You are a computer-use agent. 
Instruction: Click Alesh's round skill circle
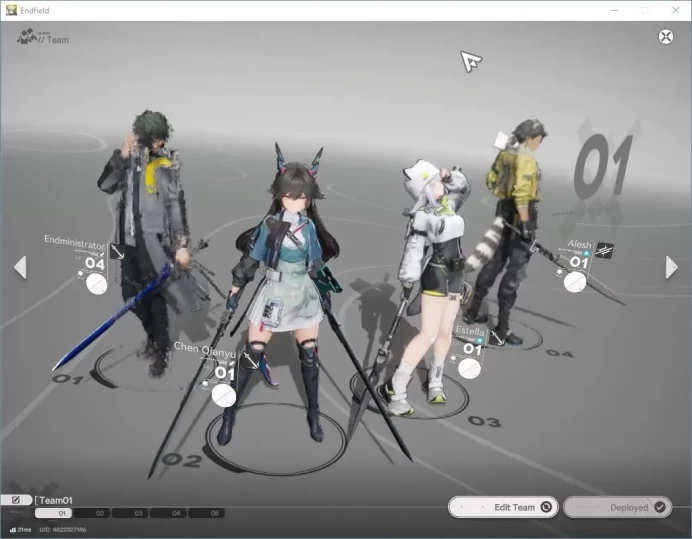click(575, 282)
